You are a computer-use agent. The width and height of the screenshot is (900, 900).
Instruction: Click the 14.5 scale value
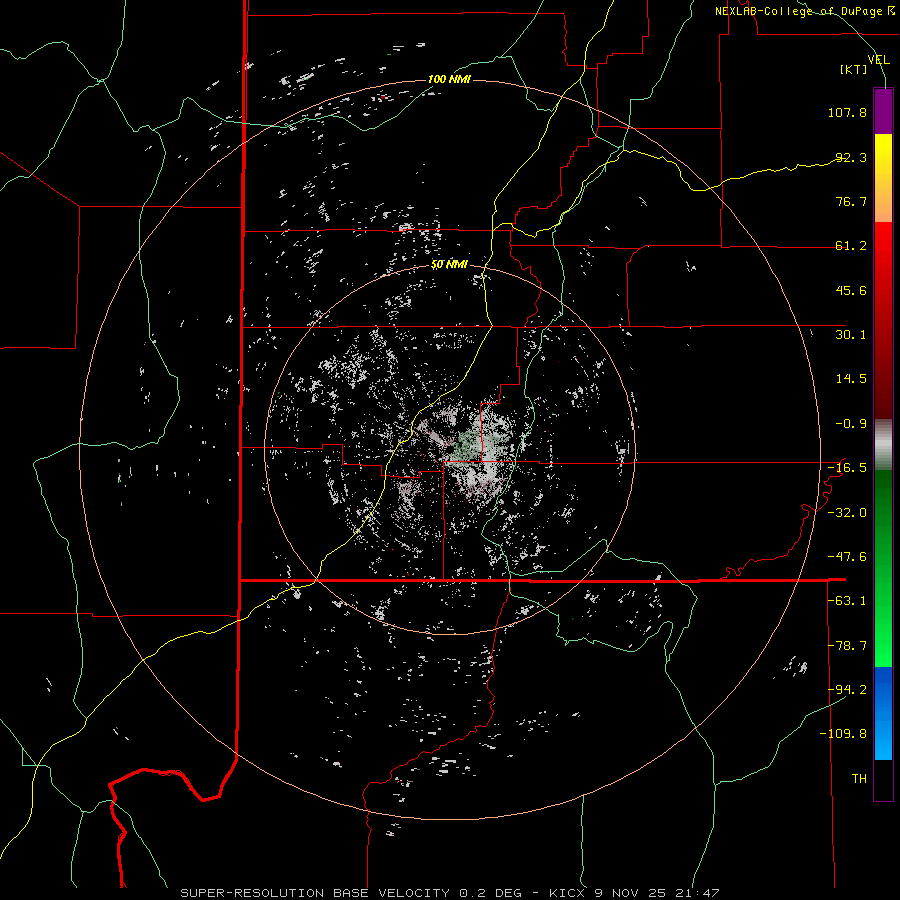coord(851,379)
